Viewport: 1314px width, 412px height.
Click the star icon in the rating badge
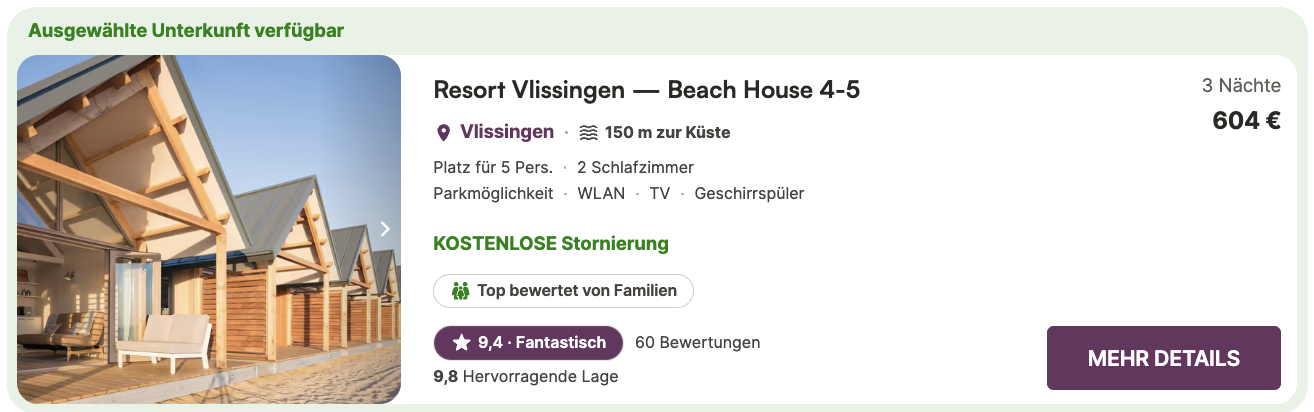461,343
